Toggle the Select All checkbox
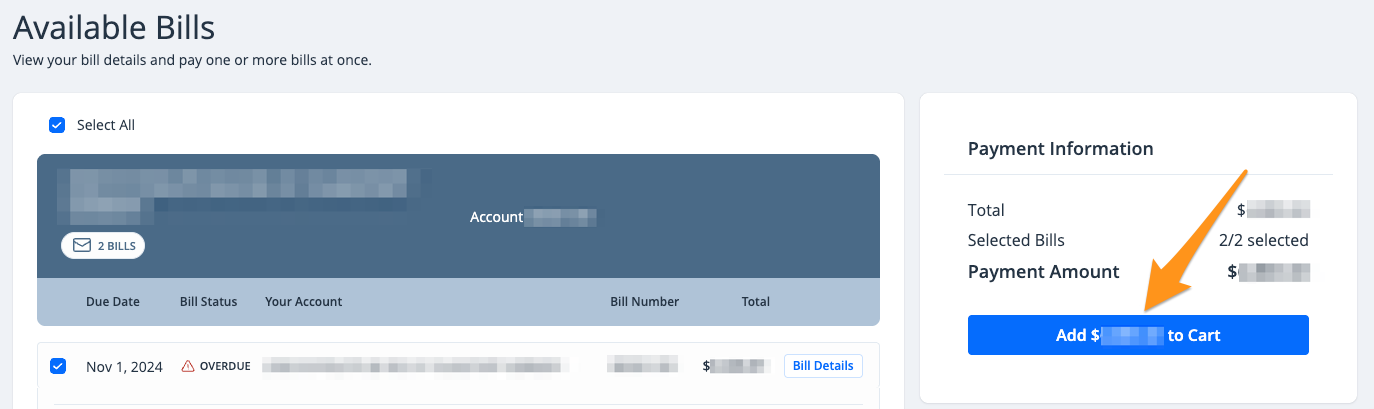Screen dimensions: 1374x409 coord(57,125)
